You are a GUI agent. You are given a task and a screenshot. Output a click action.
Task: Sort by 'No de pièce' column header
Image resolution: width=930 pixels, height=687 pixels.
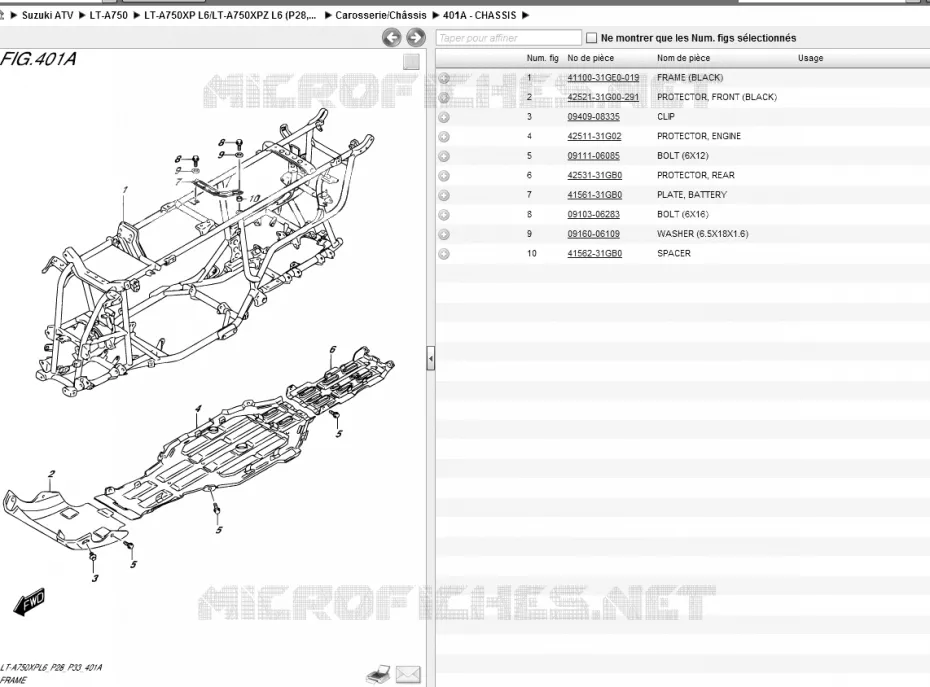591,58
